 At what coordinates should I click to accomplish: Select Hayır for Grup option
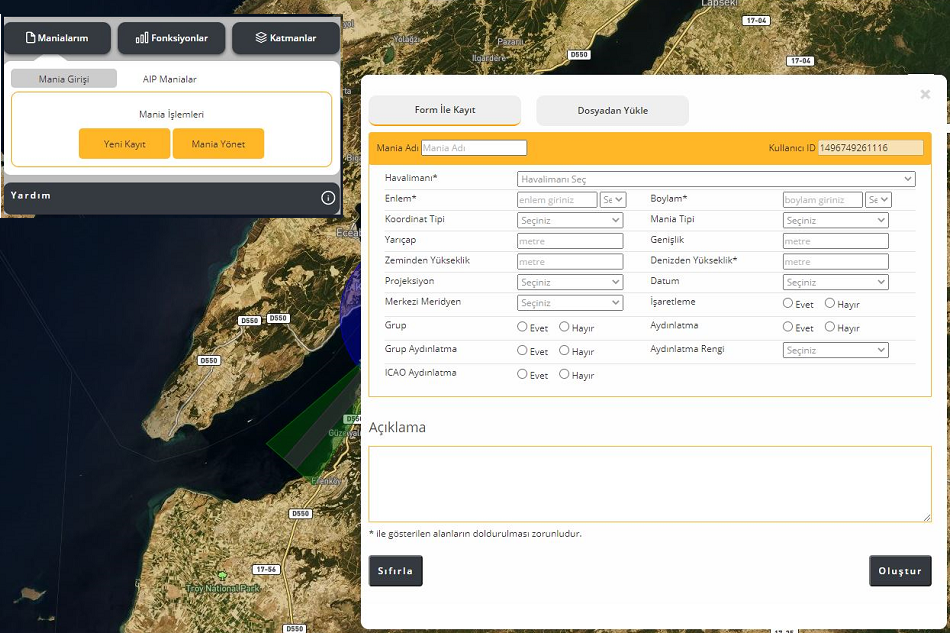(564, 327)
